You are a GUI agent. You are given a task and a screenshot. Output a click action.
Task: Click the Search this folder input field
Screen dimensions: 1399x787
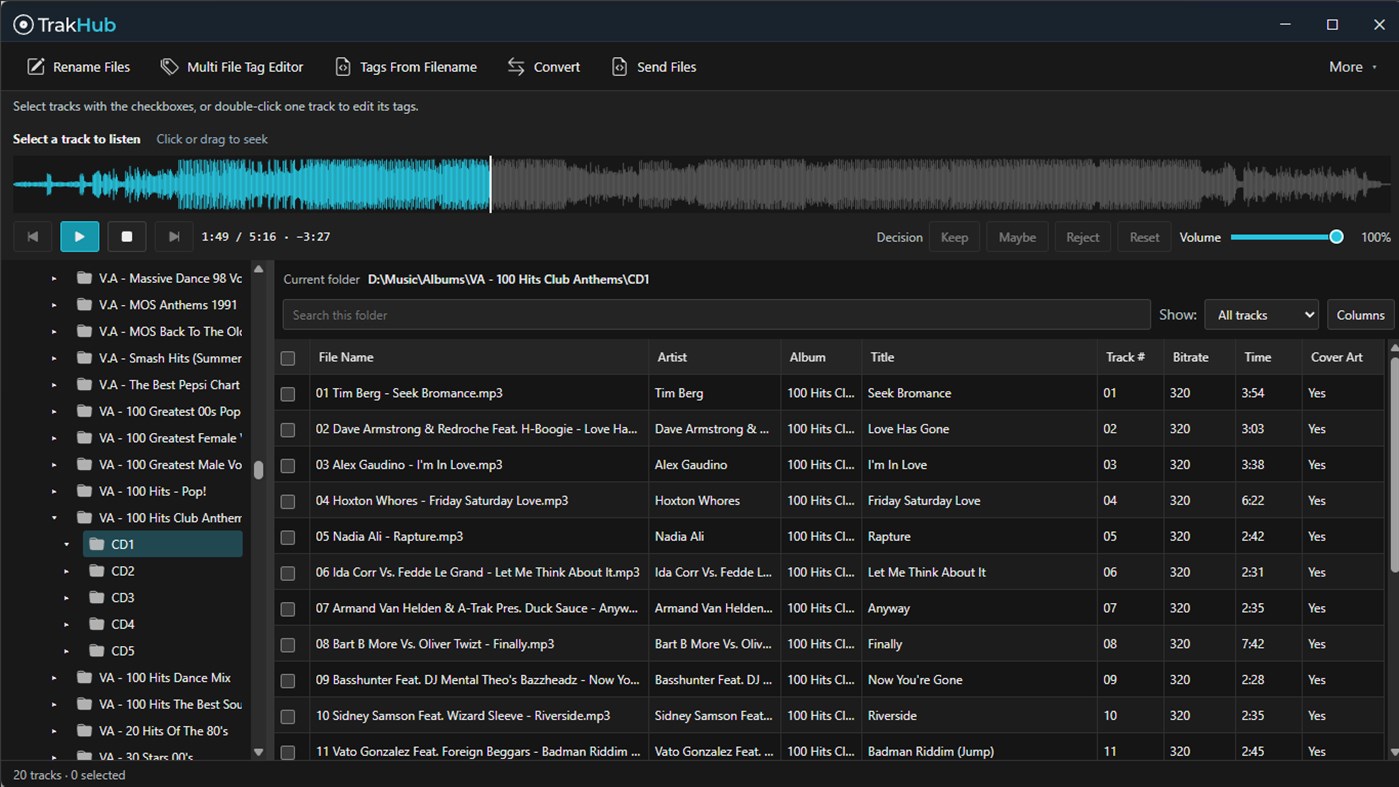(x=716, y=315)
